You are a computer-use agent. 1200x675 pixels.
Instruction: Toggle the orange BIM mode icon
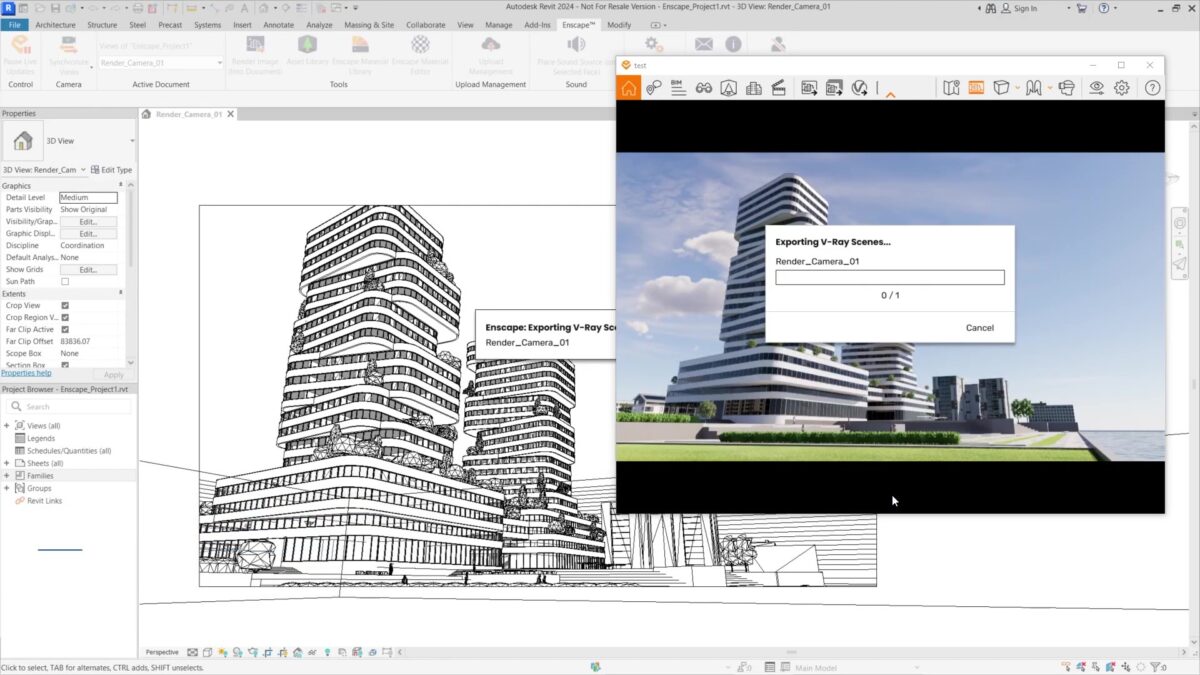coord(976,88)
